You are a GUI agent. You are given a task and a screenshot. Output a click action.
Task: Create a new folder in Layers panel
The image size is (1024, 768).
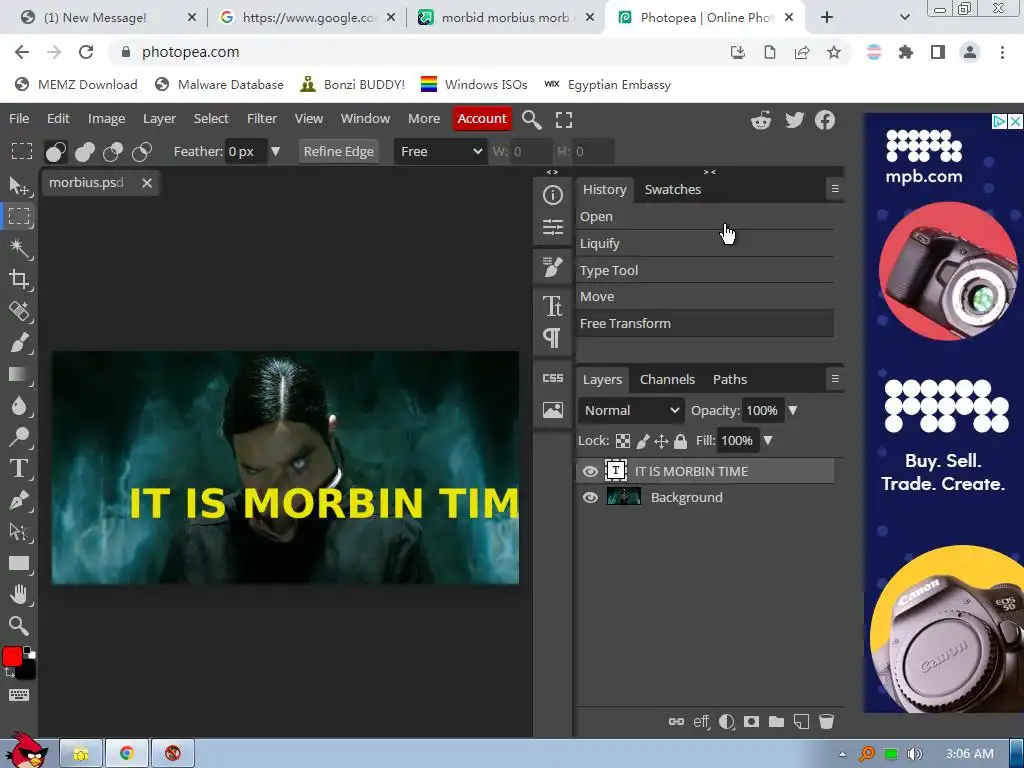pyautogui.click(x=776, y=722)
